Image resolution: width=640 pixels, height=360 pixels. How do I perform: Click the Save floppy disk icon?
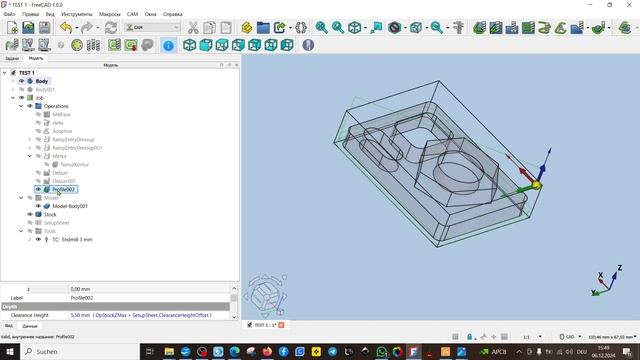44,28
